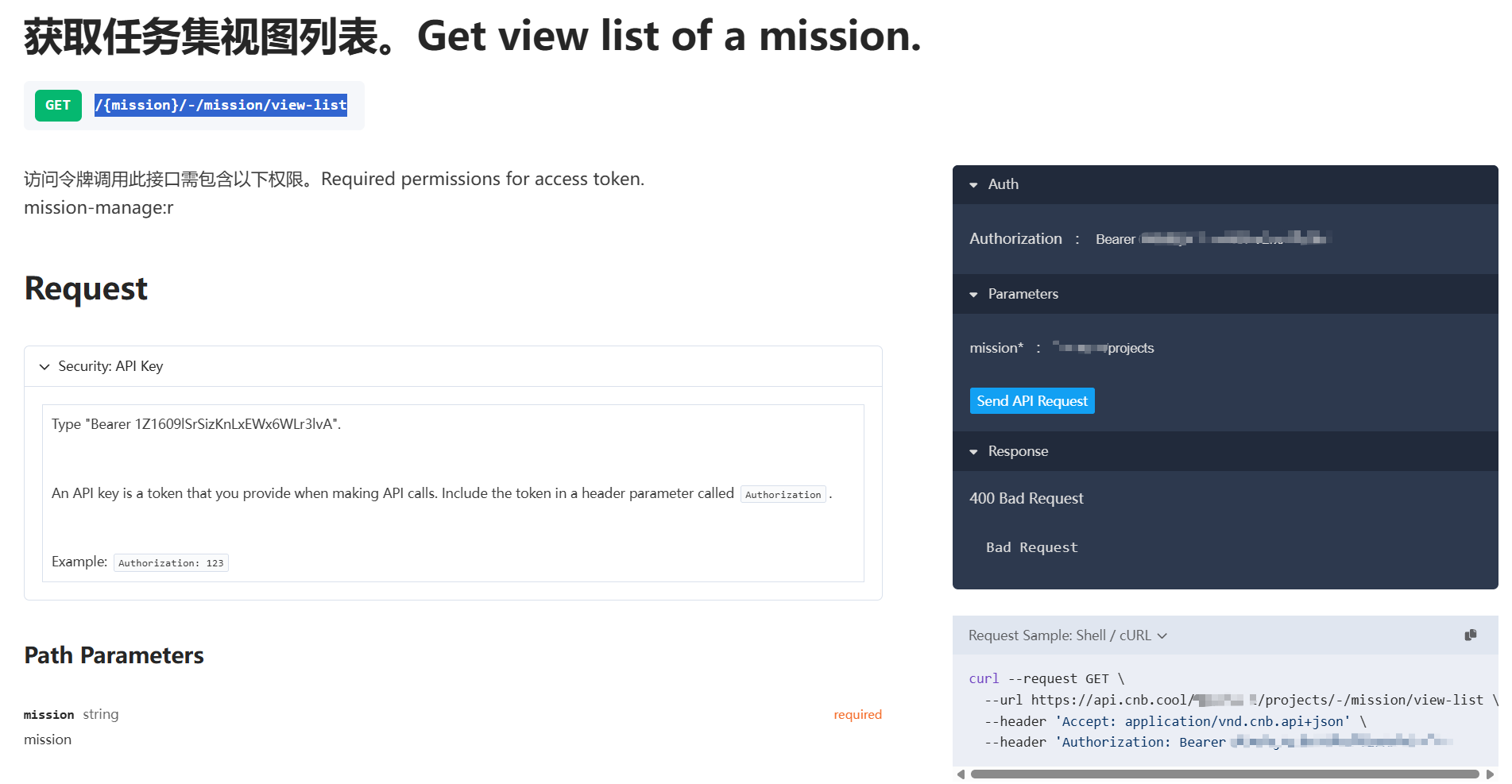
Task: Click the green GET method badge
Action: tap(58, 105)
